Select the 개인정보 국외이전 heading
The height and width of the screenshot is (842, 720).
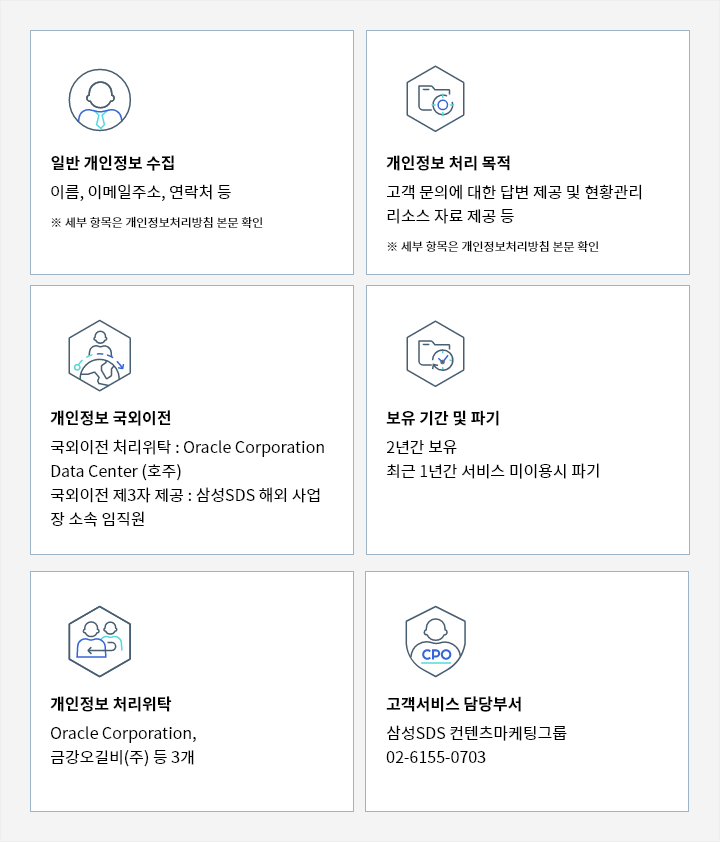[x=111, y=418]
